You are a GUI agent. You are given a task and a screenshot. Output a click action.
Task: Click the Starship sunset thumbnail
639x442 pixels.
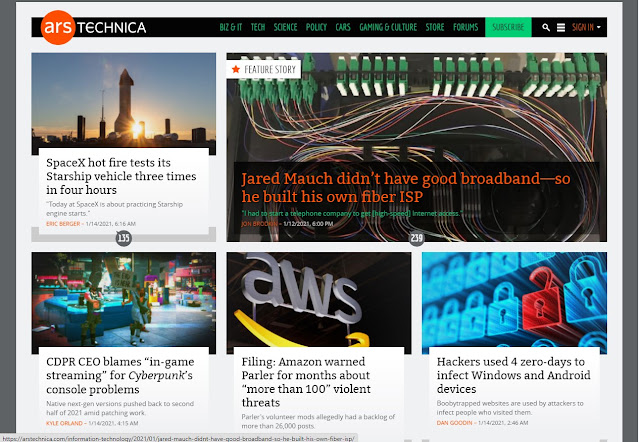click(x=123, y=100)
